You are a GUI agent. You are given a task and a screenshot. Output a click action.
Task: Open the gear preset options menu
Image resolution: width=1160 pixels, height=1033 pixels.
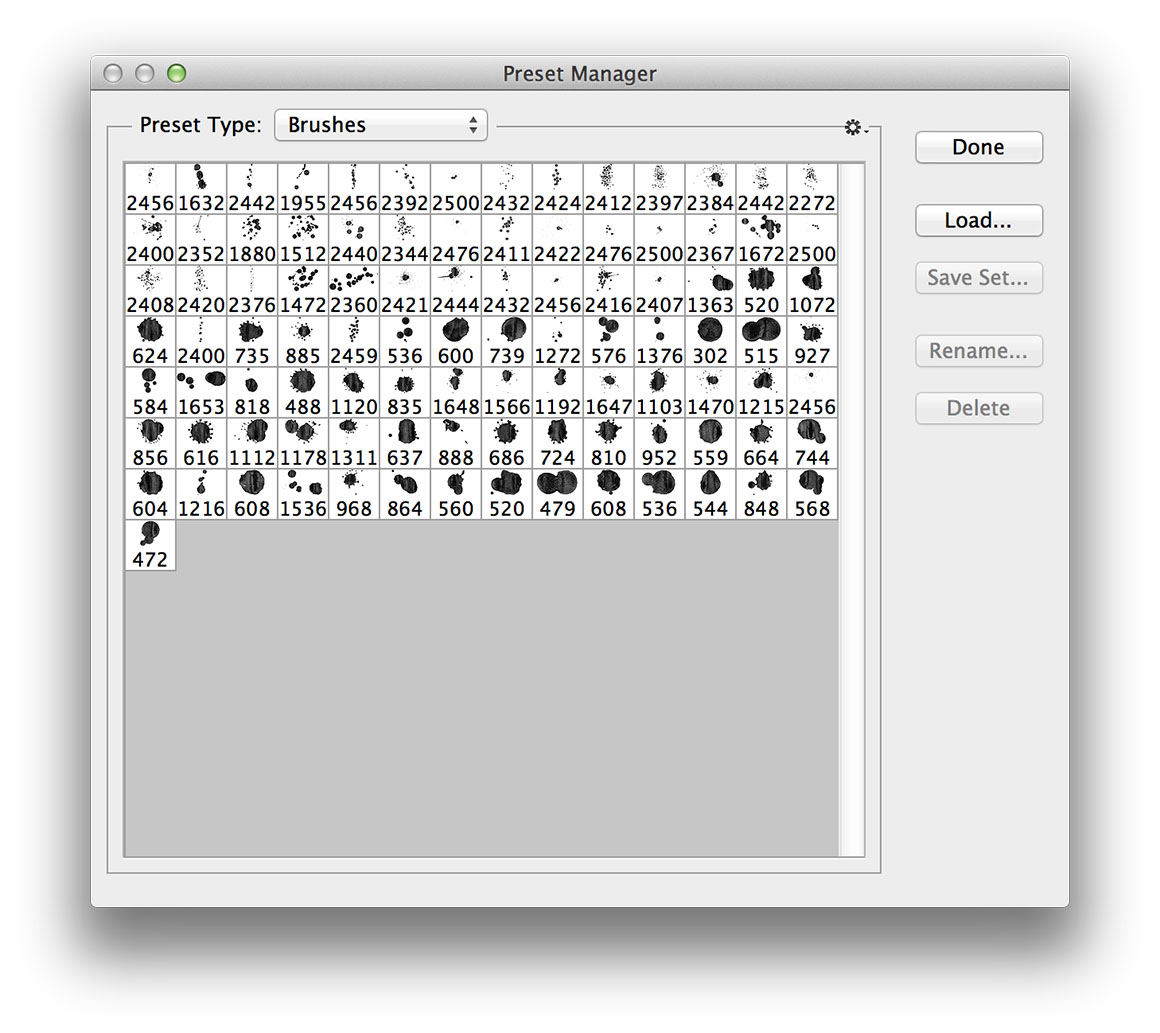(x=854, y=128)
